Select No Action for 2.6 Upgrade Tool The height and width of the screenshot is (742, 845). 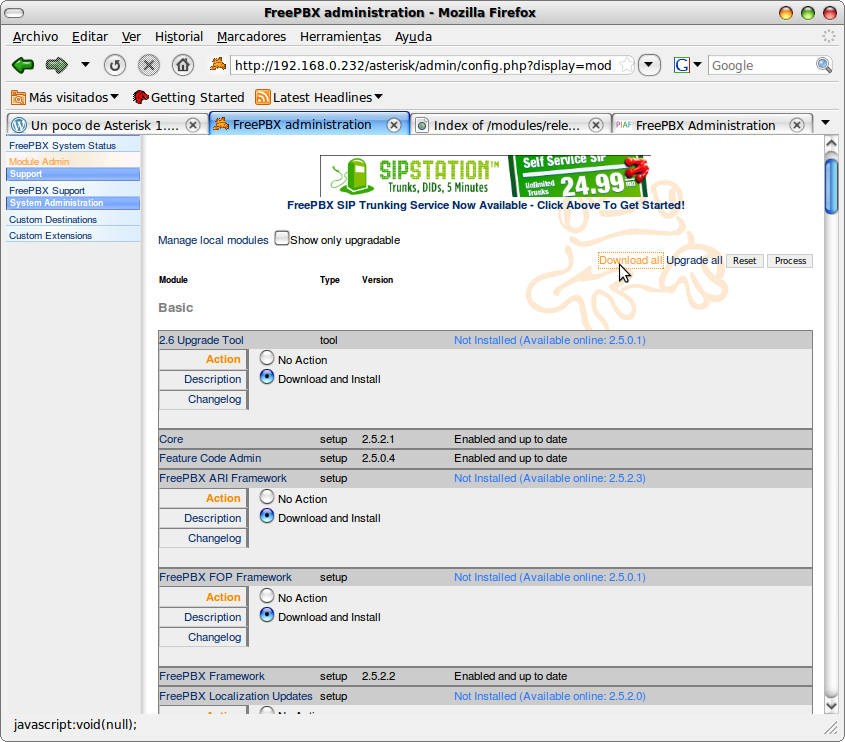tap(267, 358)
